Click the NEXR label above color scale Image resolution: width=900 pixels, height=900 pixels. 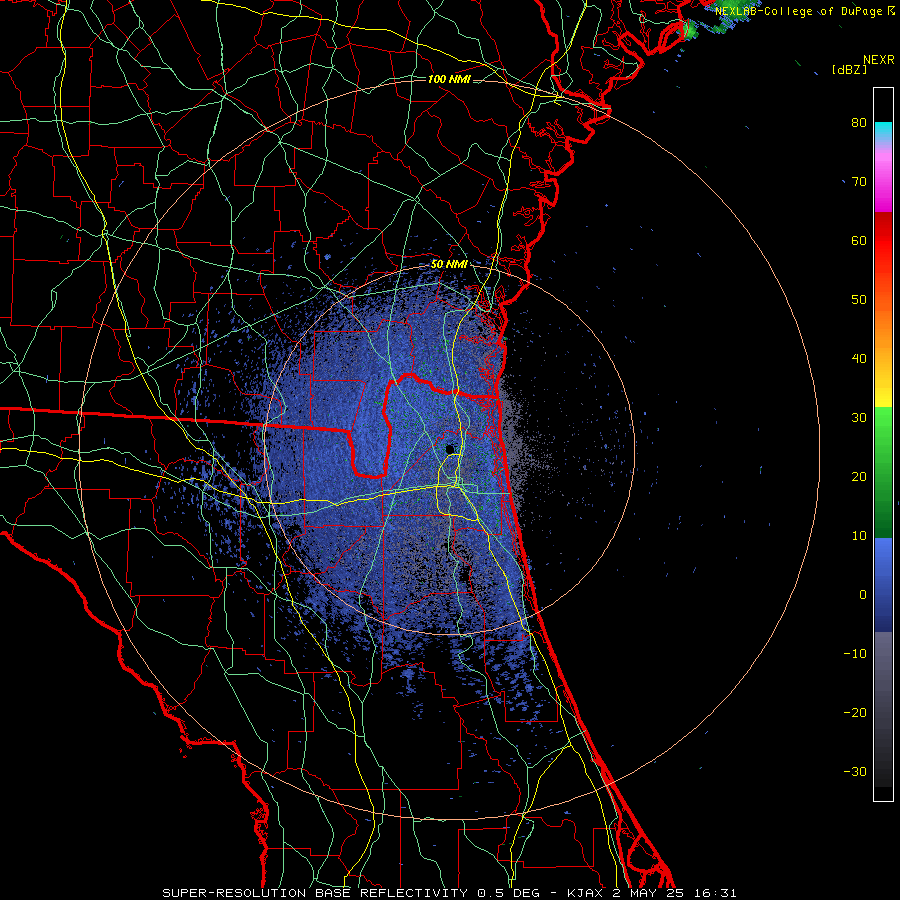click(878, 60)
